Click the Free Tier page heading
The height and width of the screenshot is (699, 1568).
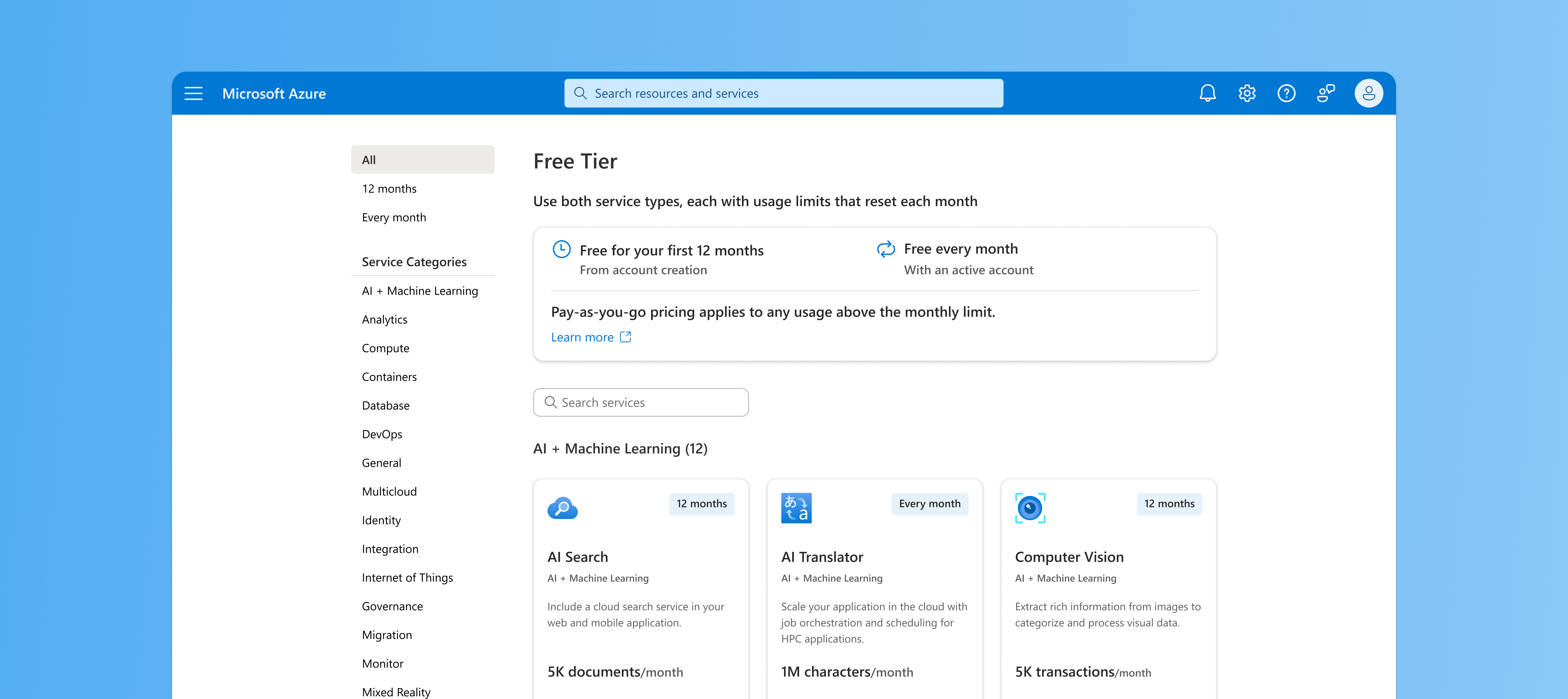coord(575,161)
